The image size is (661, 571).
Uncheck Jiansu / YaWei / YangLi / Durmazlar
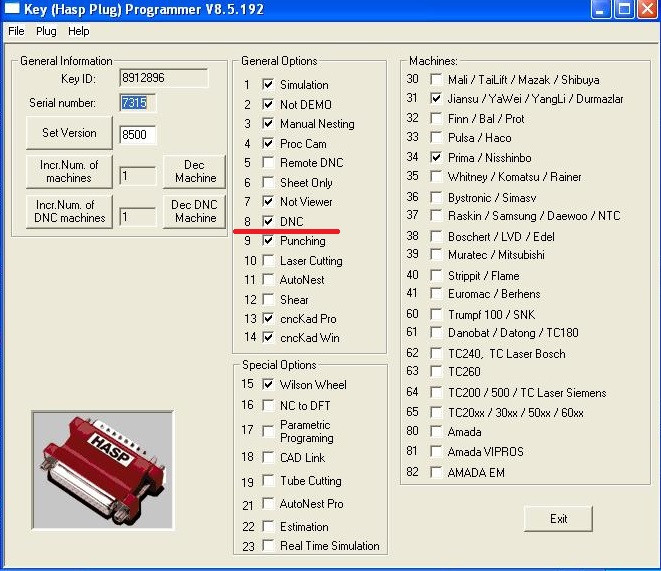pos(436,99)
